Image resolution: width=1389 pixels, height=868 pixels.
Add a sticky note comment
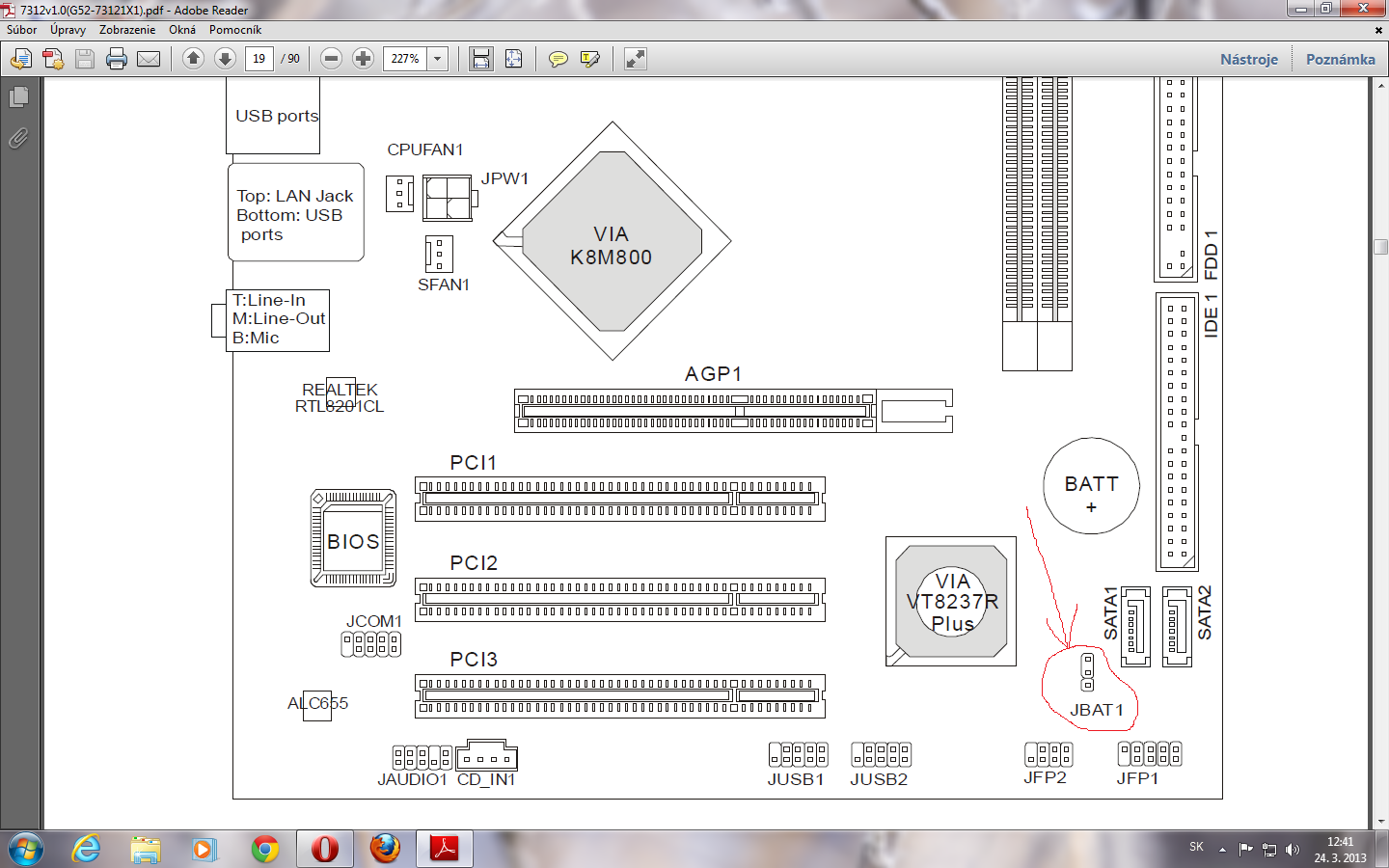pyautogui.click(x=558, y=59)
